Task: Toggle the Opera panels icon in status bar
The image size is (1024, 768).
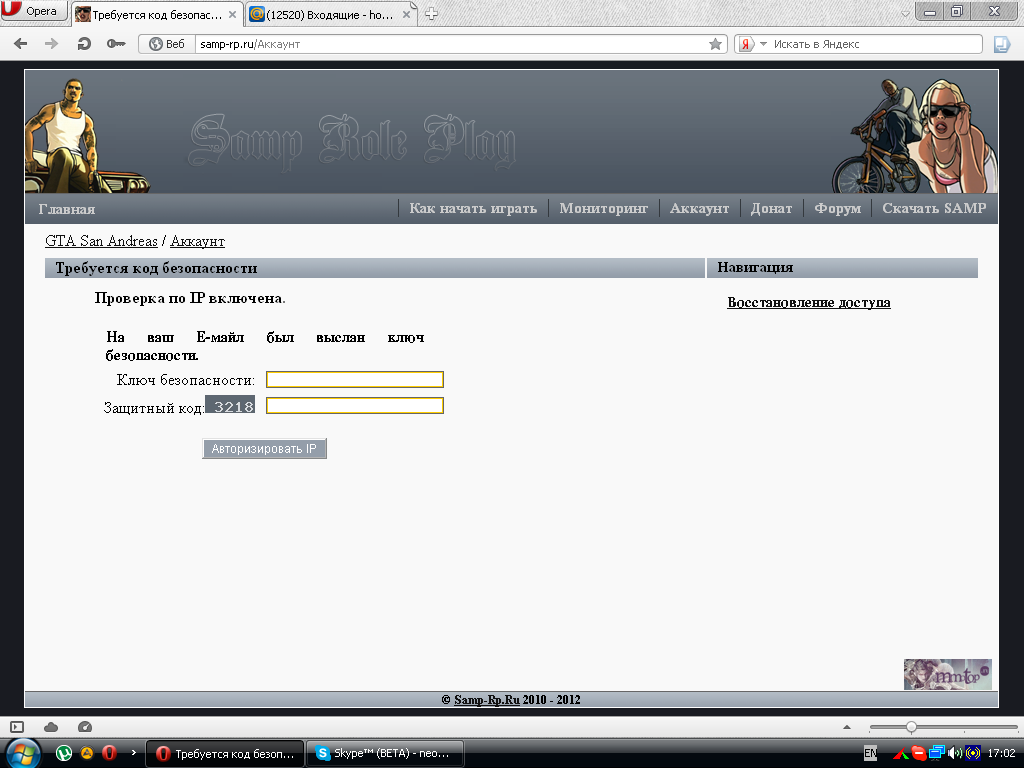Action: (x=17, y=727)
